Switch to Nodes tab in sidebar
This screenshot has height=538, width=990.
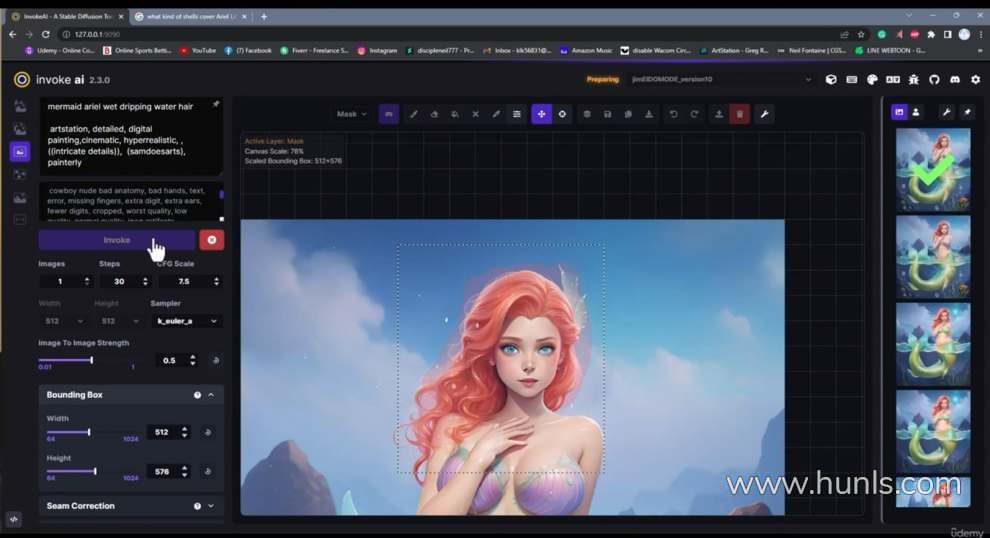click(20, 174)
